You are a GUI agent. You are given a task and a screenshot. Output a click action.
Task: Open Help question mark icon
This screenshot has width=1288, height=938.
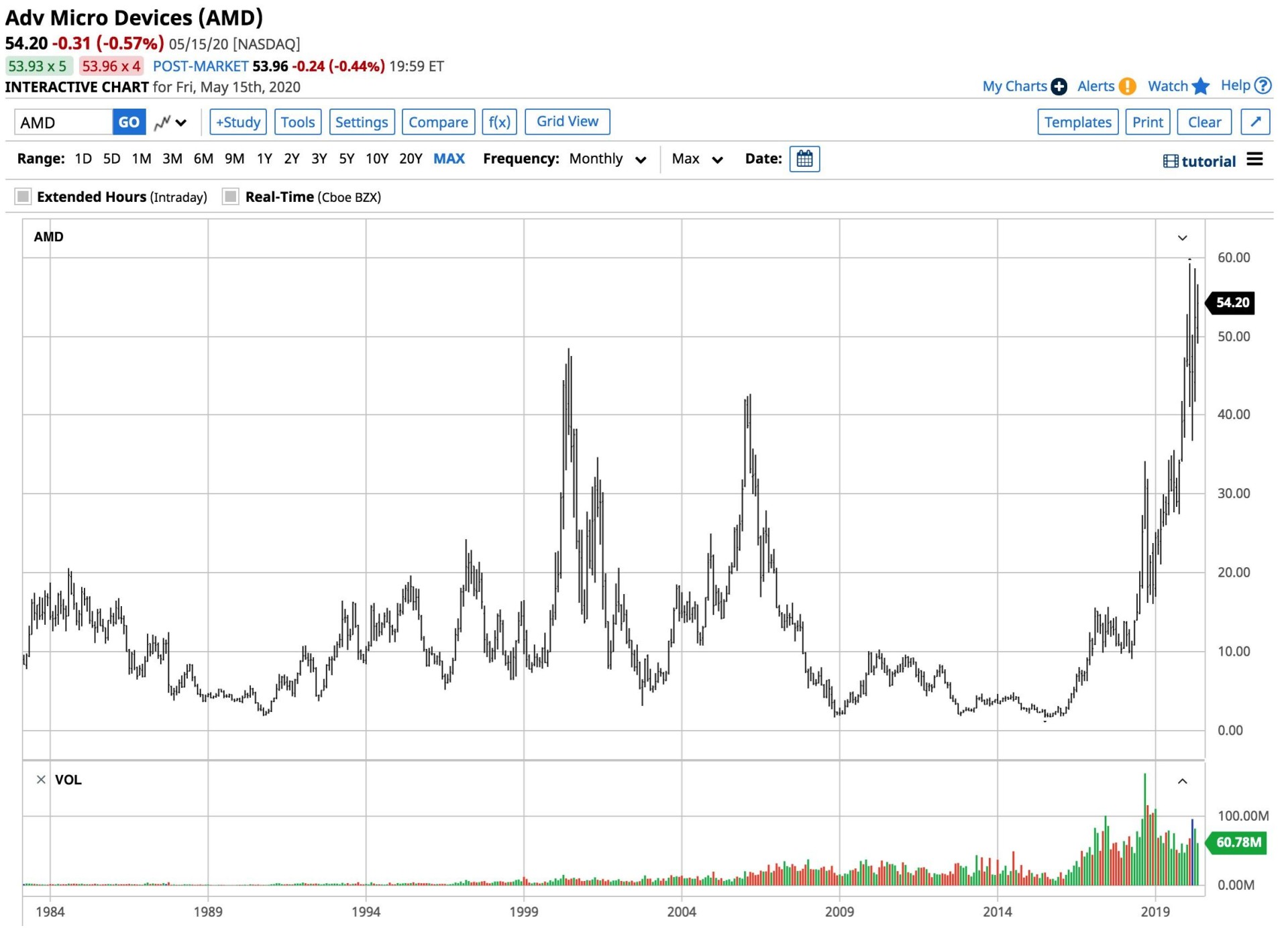(x=1263, y=86)
